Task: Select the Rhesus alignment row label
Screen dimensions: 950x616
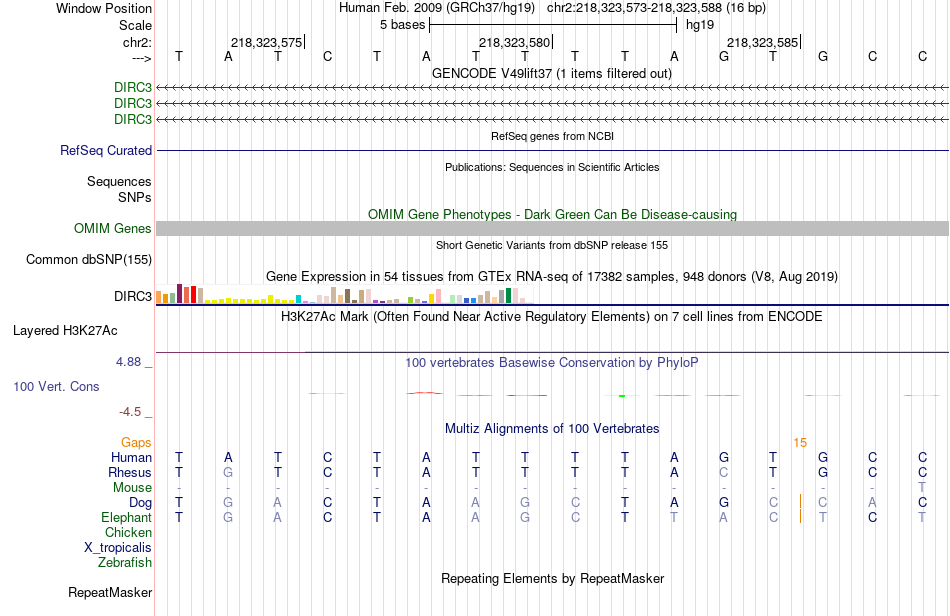Action: coord(130,472)
